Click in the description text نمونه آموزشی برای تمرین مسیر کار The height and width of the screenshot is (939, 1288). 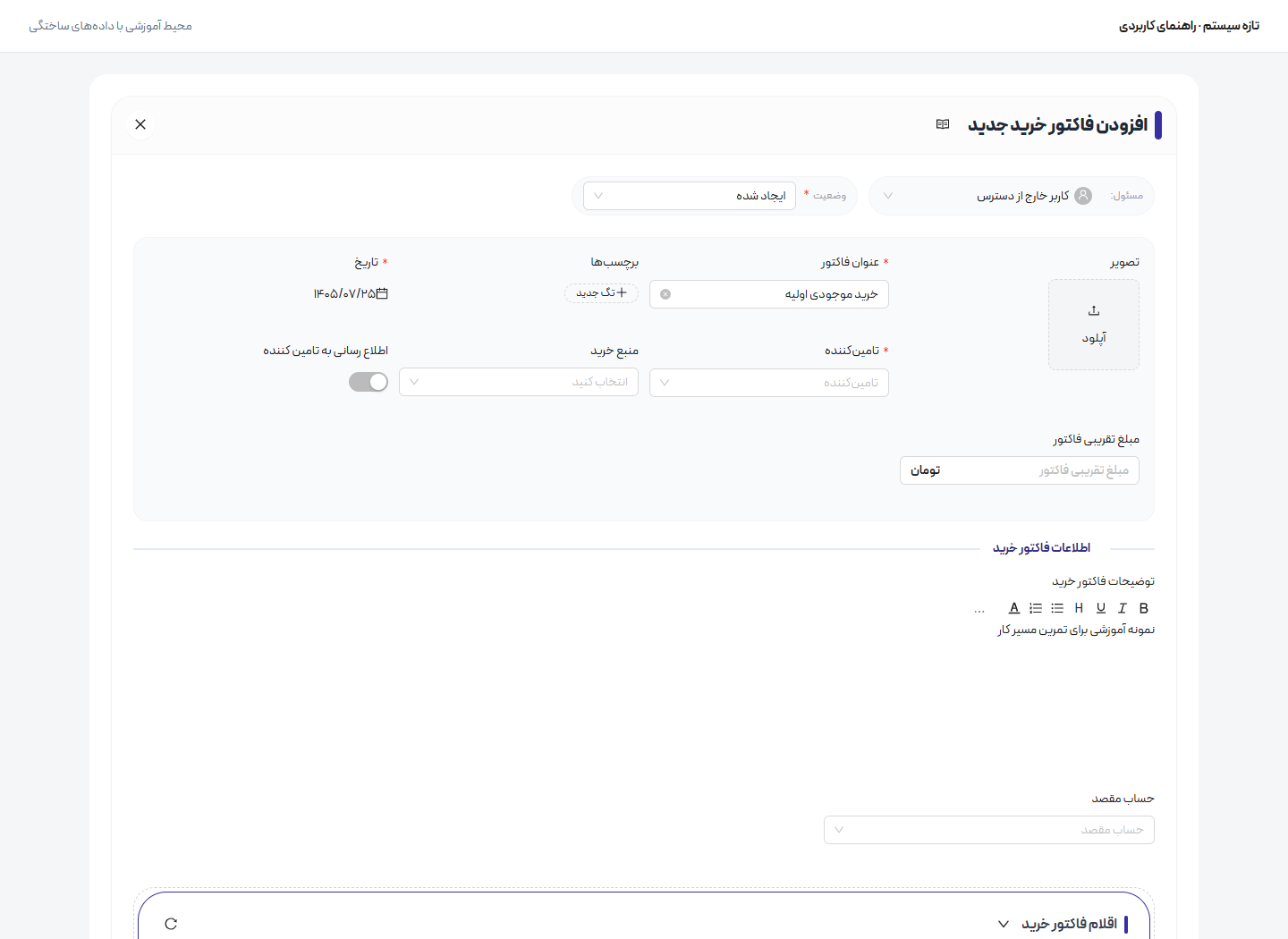(1076, 630)
